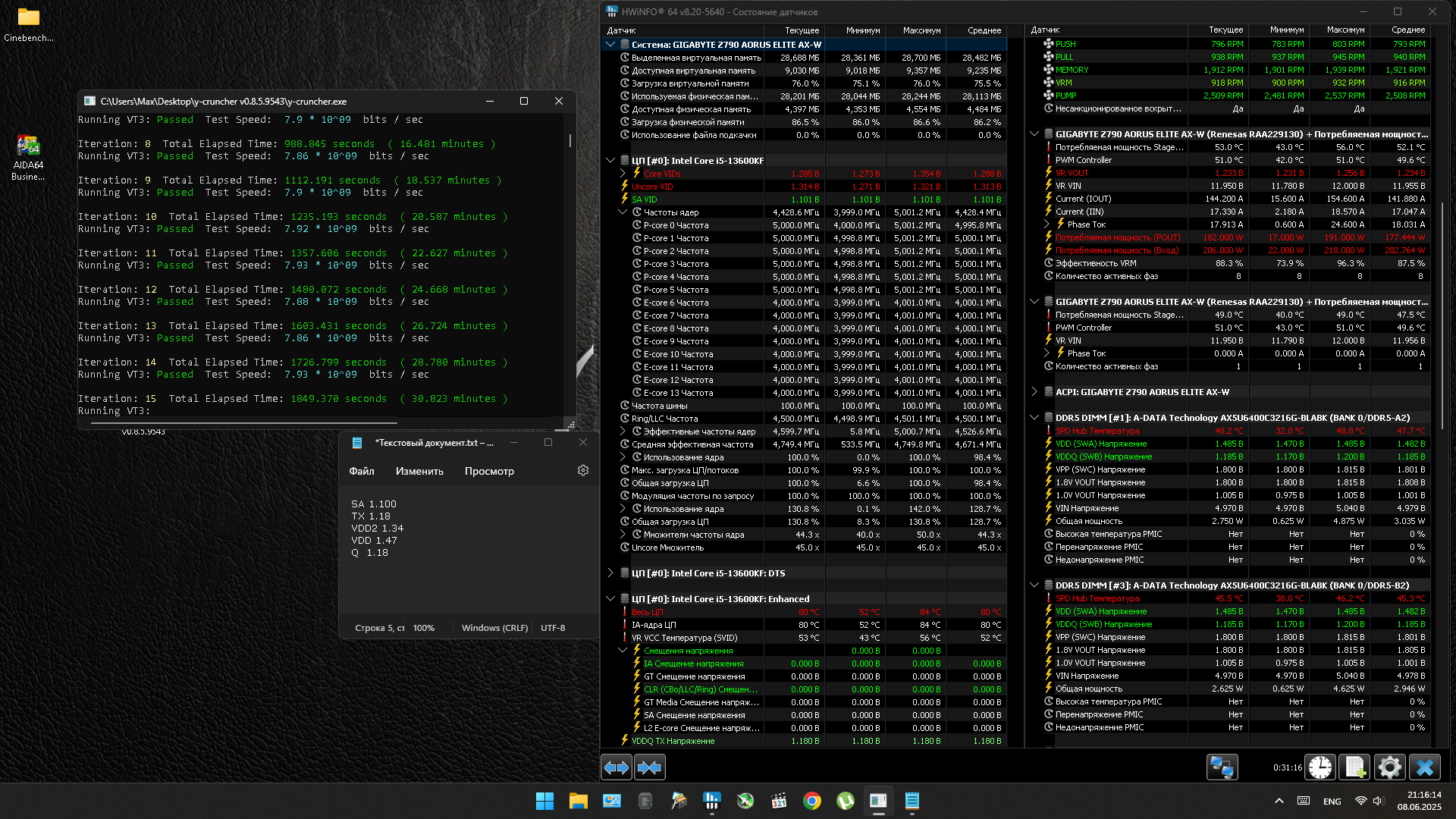Viewport: 1456px width, 819px height.
Task: Click HWiNFO expand columns arrows button
Action: [x=617, y=767]
